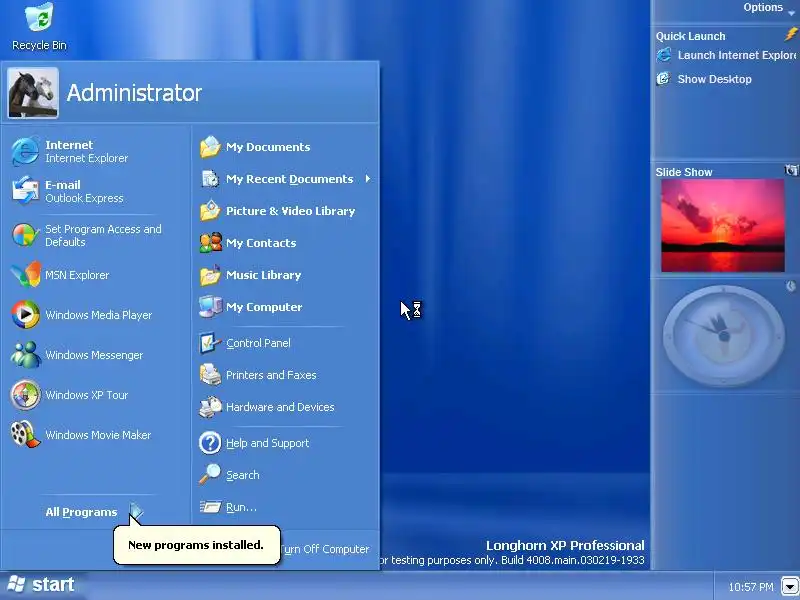800x600 pixels.
Task: Click the My Computer text label
Action: pyautogui.click(x=264, y=307)
